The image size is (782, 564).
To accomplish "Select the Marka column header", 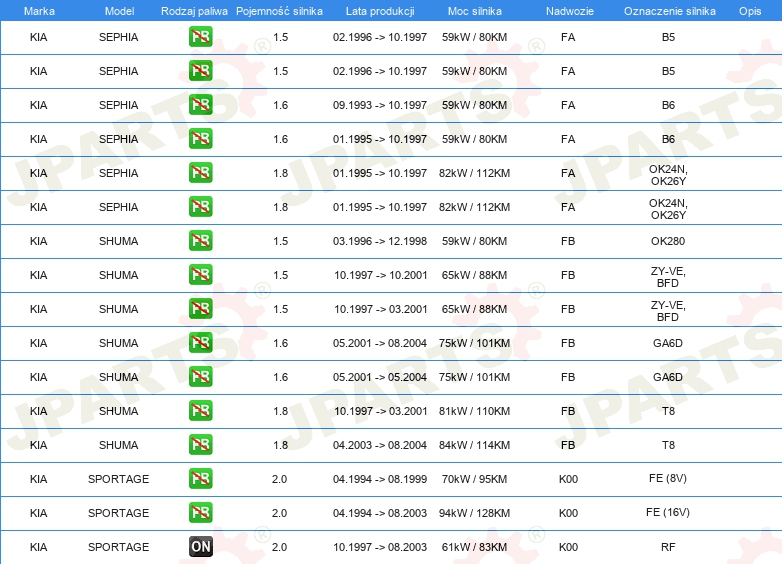I will 39,11.
